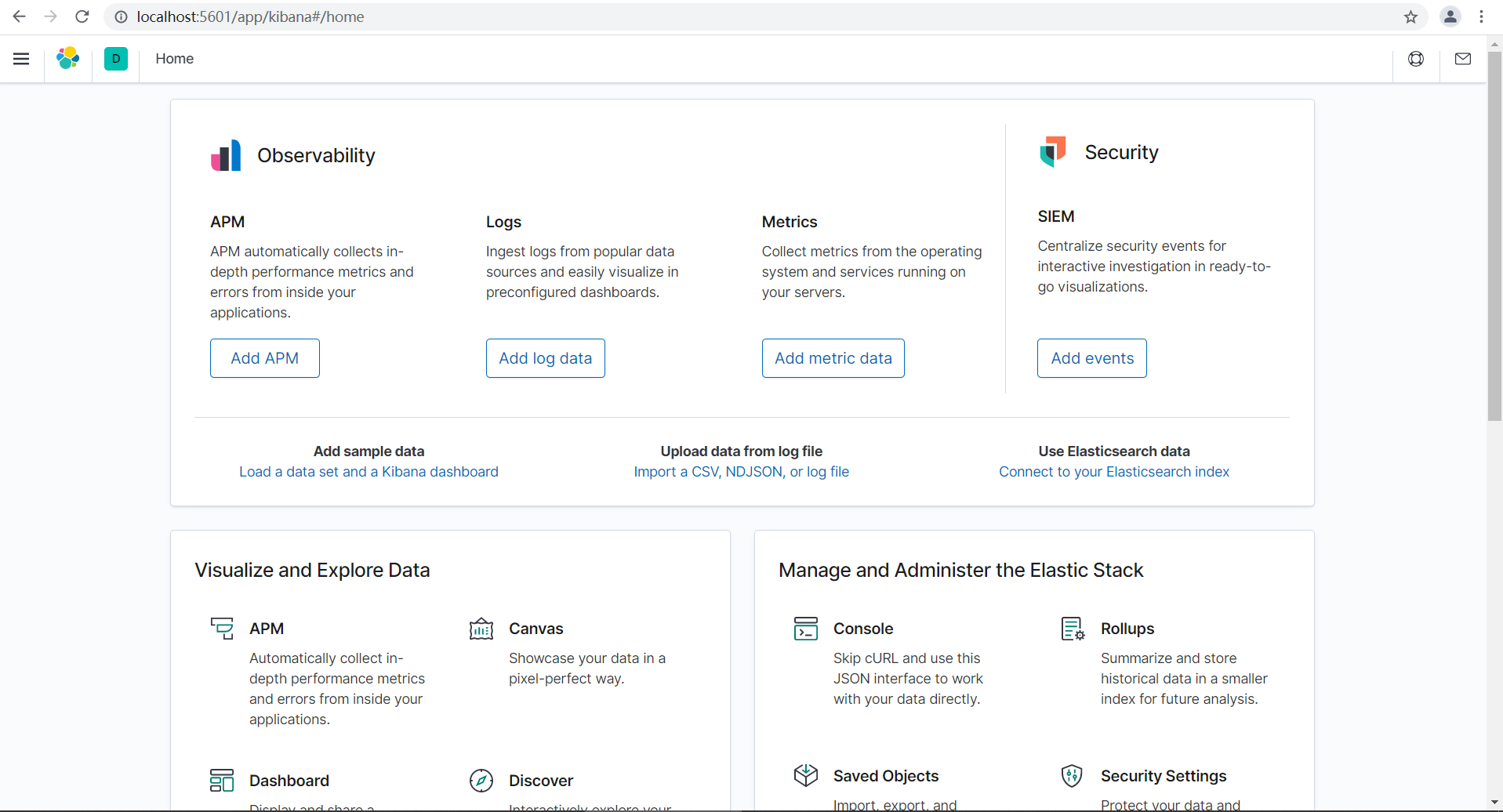Screen dimensions: 1503x812
Task: Click the Add events button
Action: coord(1092,358)
